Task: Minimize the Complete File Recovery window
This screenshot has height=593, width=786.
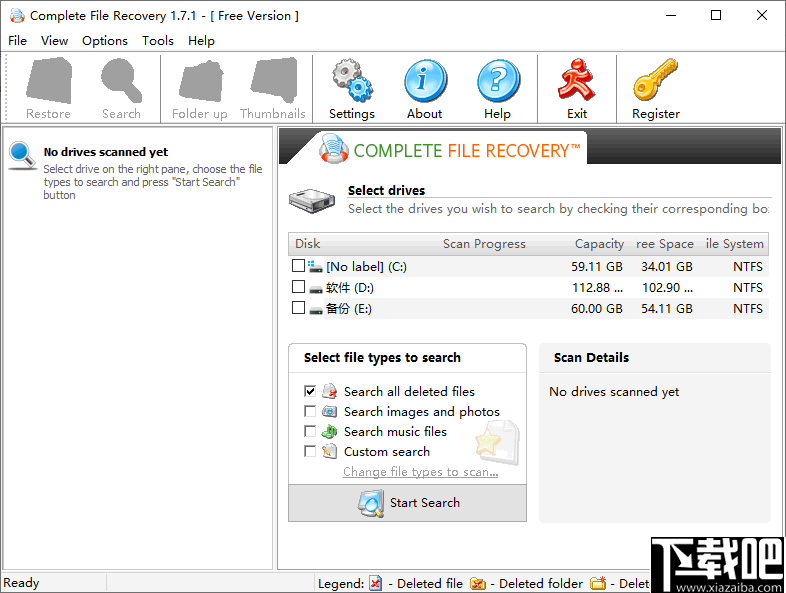Action: [x=671, y=16]
